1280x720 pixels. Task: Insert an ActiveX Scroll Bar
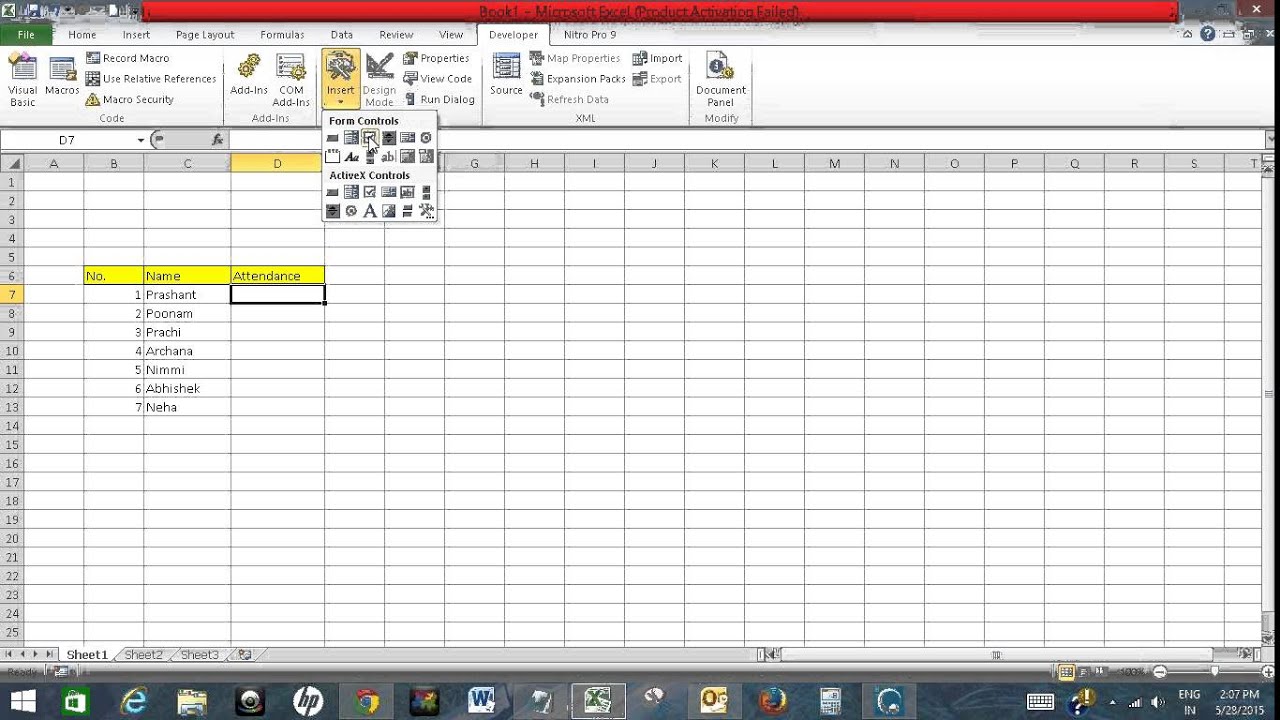pyautogui.click(x=426, y=192)
